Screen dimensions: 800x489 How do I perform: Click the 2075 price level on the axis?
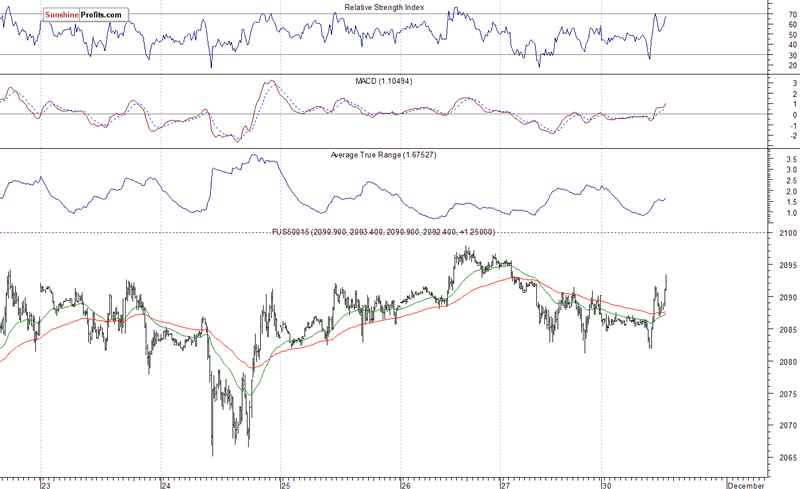click(x=788, y=394)
